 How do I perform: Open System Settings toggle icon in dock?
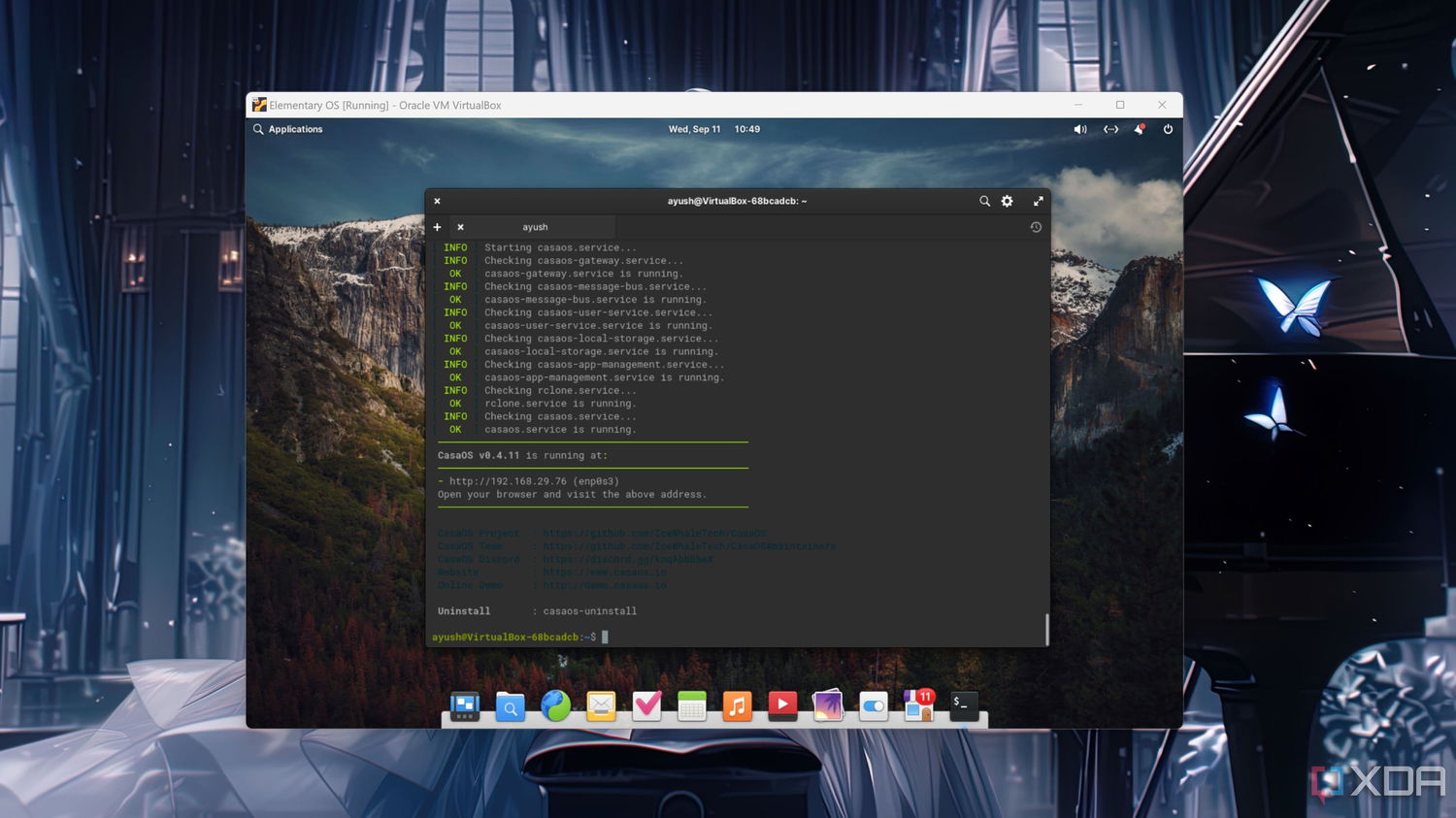tap(874, 706)
